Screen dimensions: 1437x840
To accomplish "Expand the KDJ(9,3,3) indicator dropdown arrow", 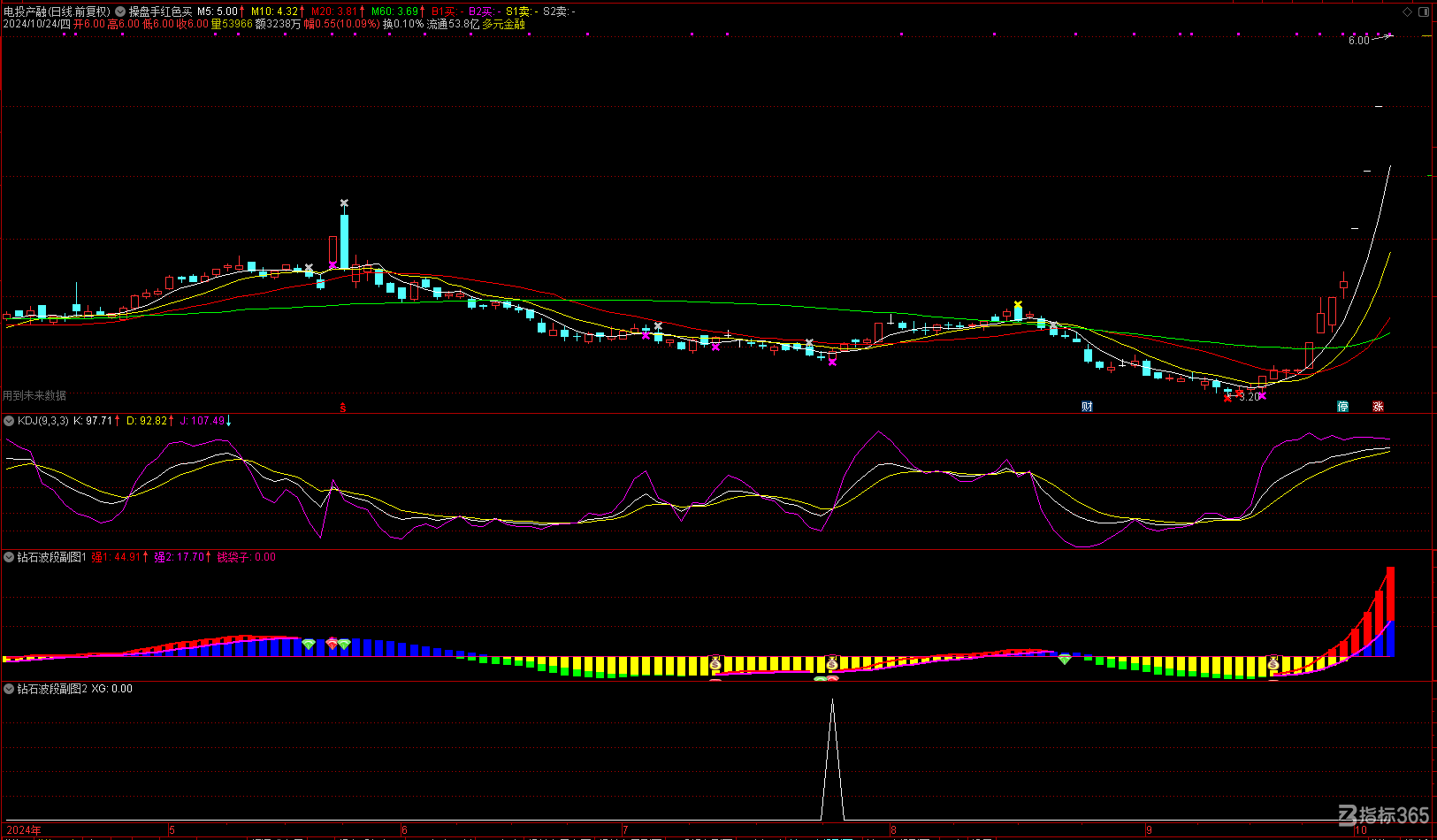I will (x=9, y=421).
